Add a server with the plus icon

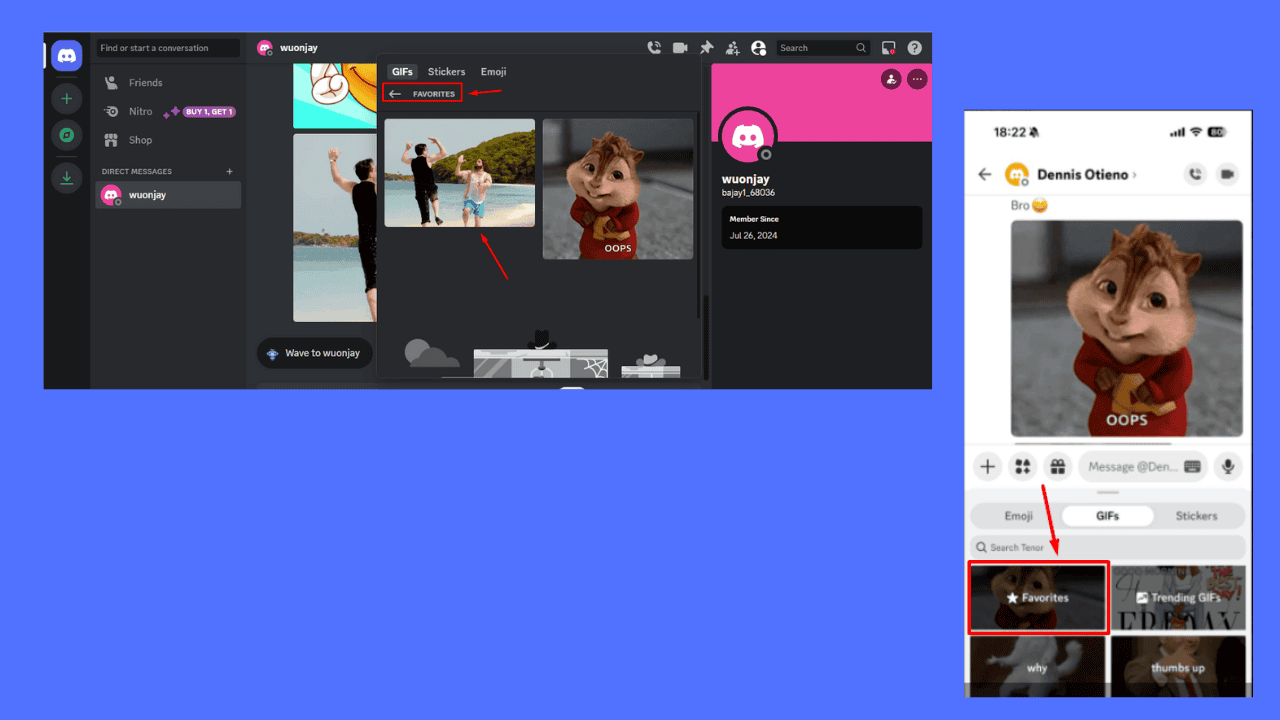pyautogui.click(x=67, y=98)
